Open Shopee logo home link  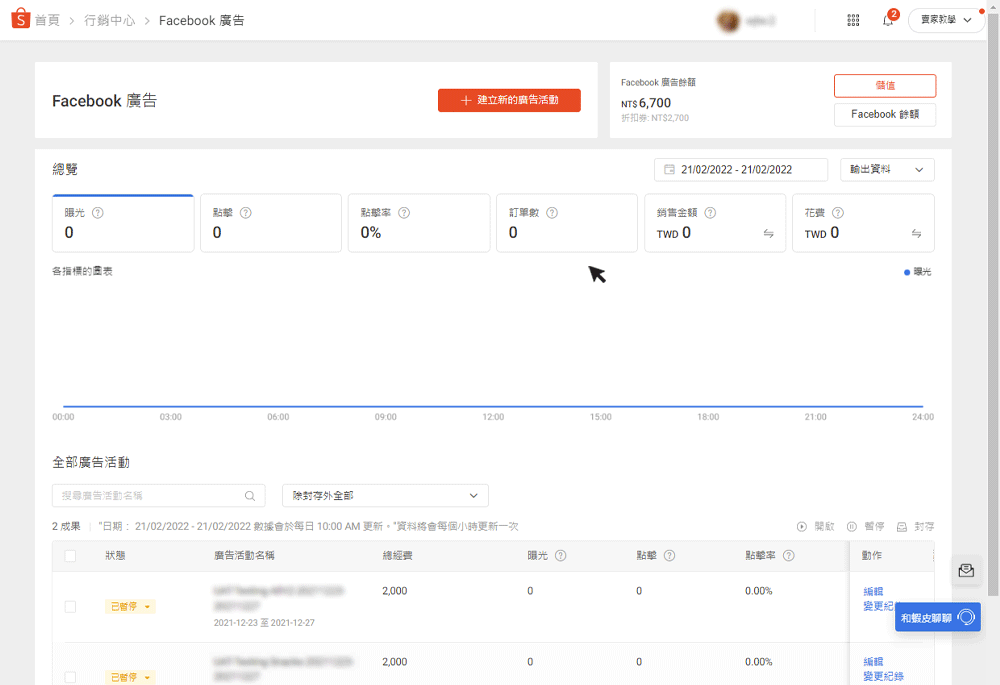(x=20, y=18)
